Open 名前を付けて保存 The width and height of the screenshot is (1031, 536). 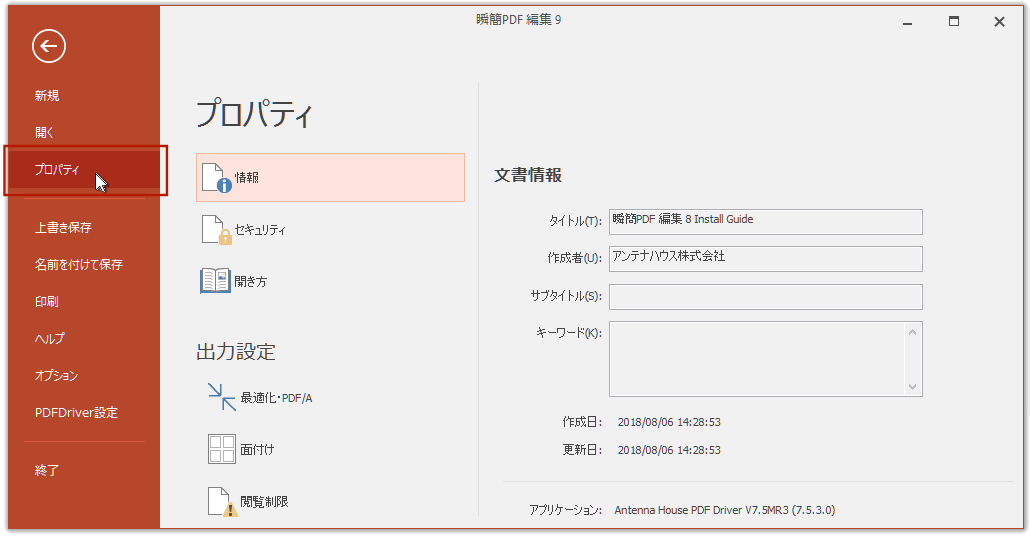tap(79, 264)
